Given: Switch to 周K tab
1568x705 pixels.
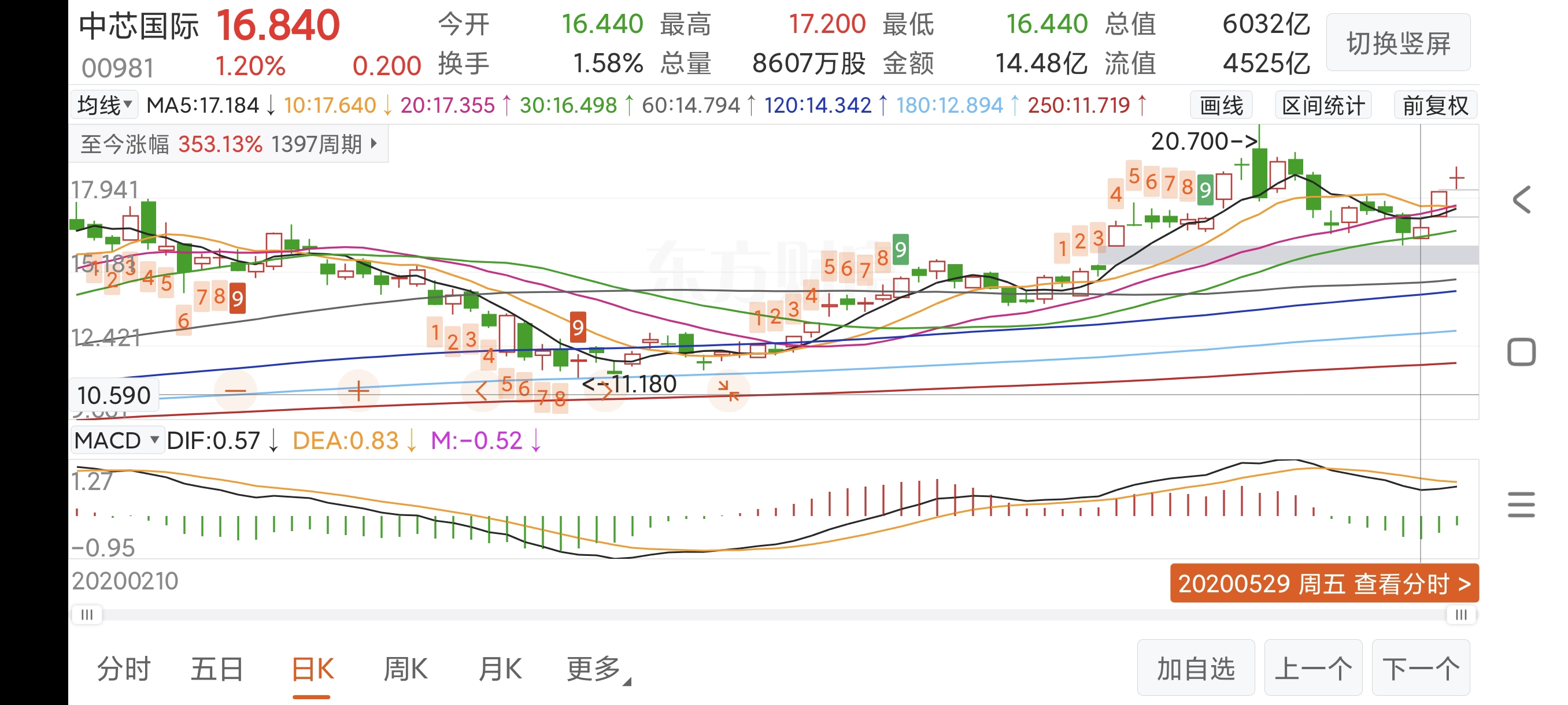Looking at the screenshot, I should pyautogui.click(x=405, y=669).
